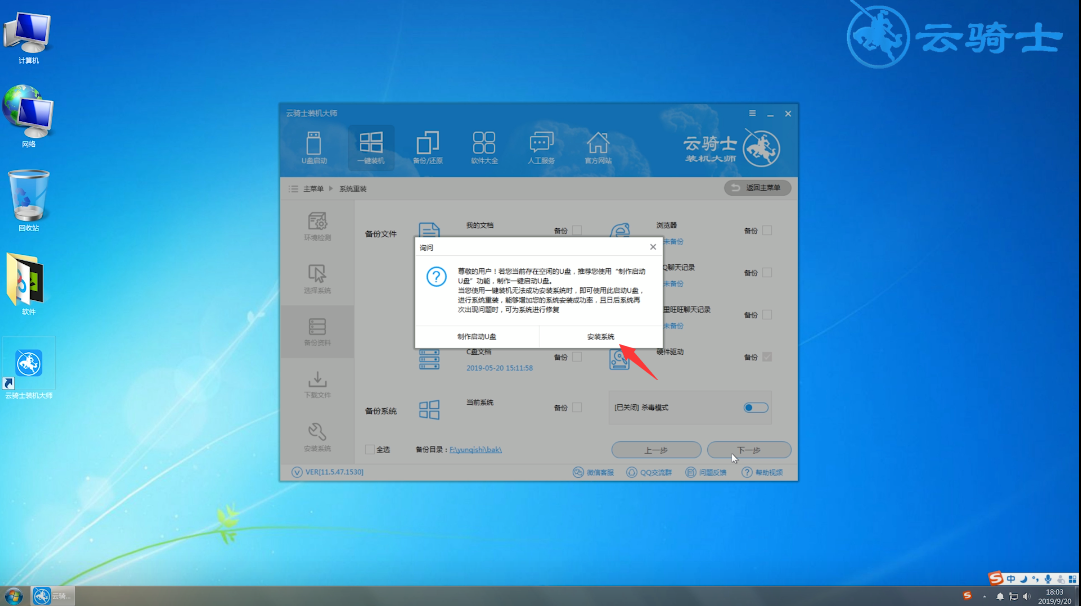This screenshot has height=606, width=1081.
Task: Open 微信客服 in the status bar
Action: point(593,472)
